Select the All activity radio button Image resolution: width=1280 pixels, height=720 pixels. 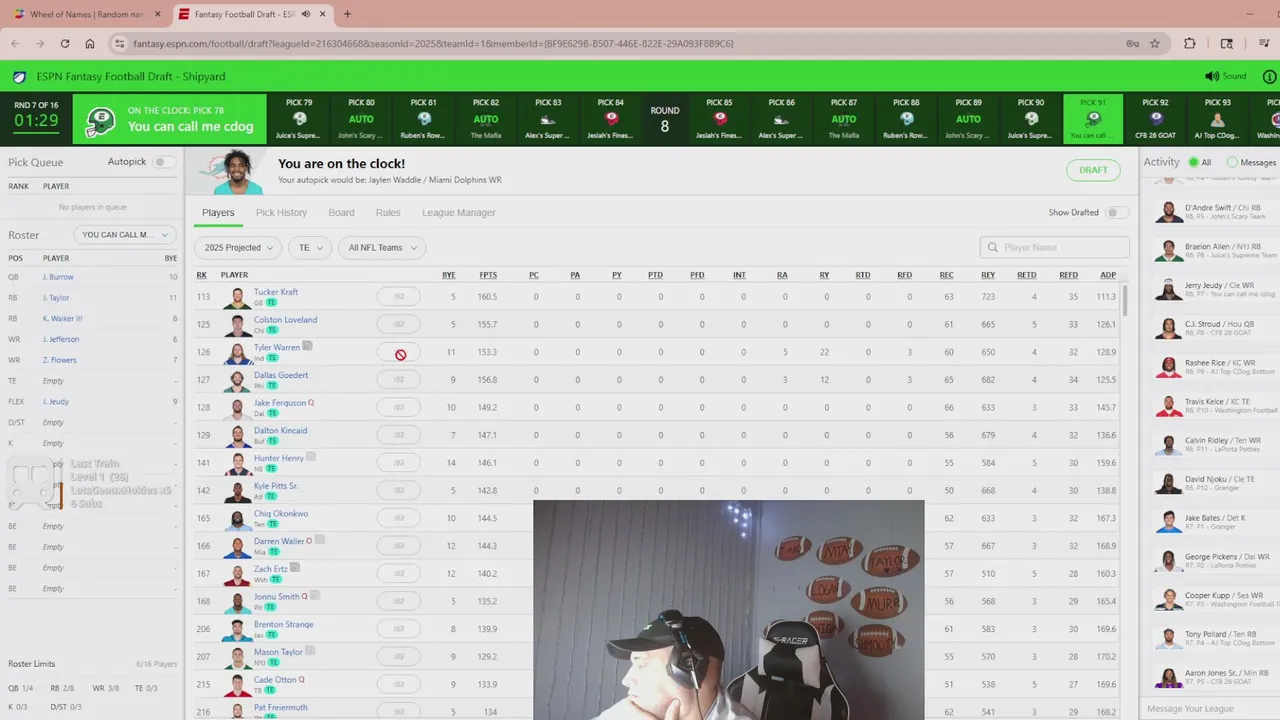(1193, 162)
